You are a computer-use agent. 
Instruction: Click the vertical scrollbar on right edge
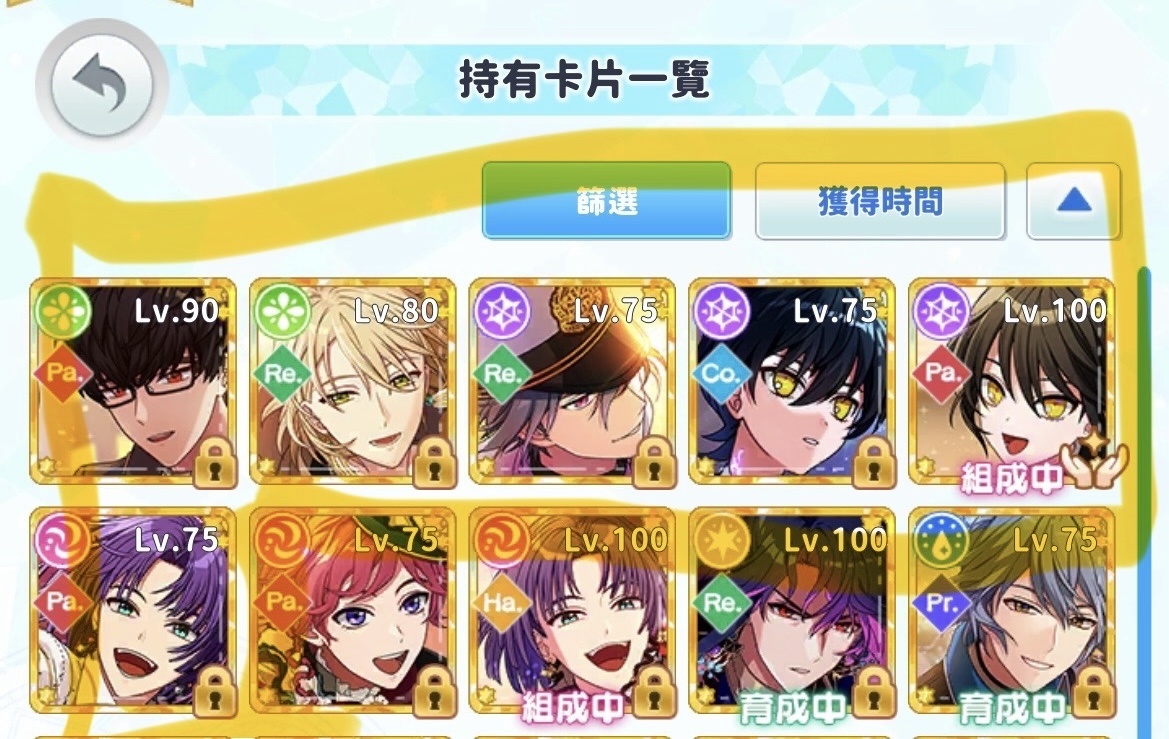point(1144,500)
